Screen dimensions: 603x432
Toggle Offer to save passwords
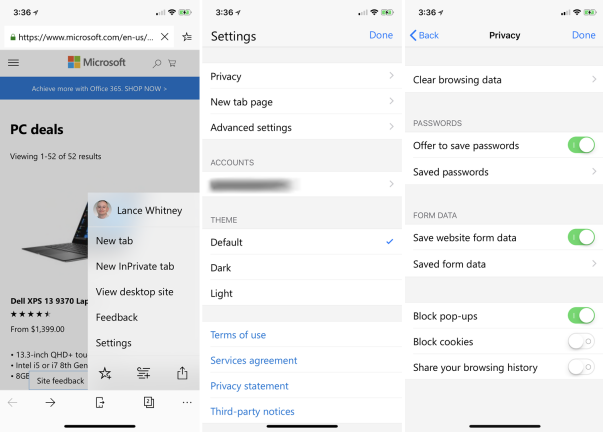(581, 145)
